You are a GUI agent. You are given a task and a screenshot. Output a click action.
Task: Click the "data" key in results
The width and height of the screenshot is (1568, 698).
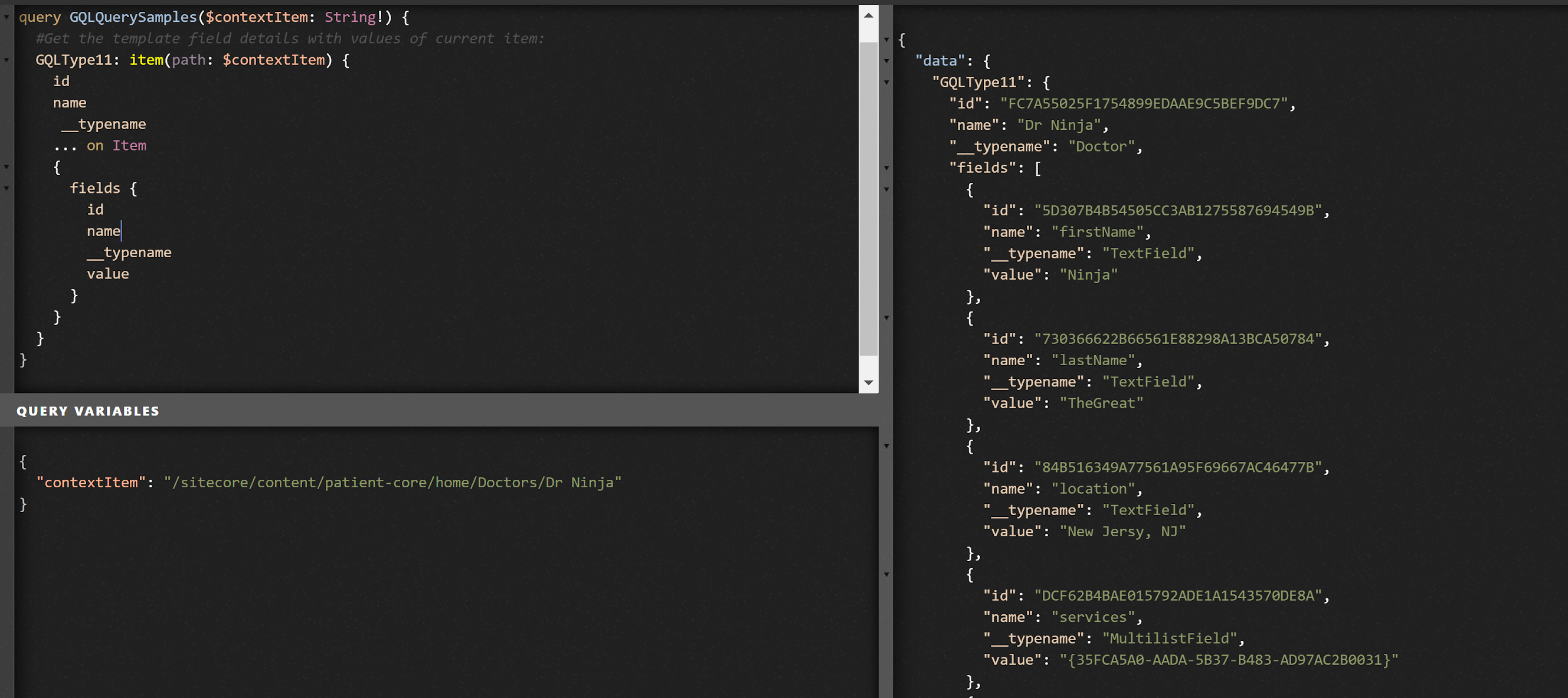pyautogui.click(x=941, y=61)
